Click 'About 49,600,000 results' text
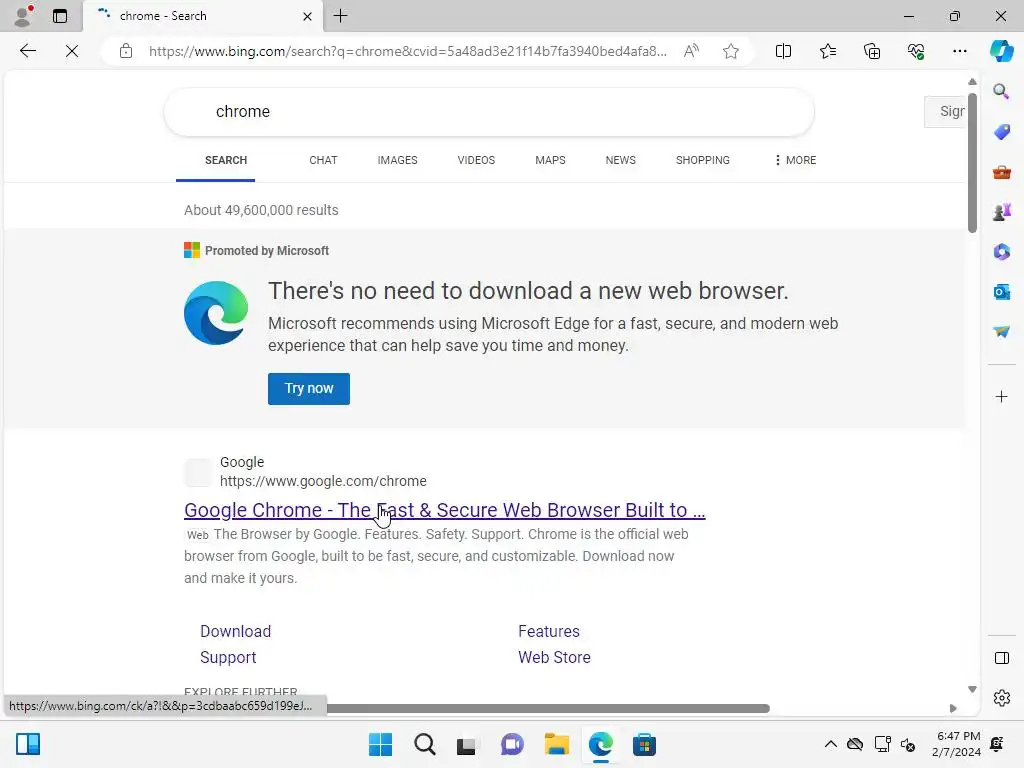 coord(261,210)
